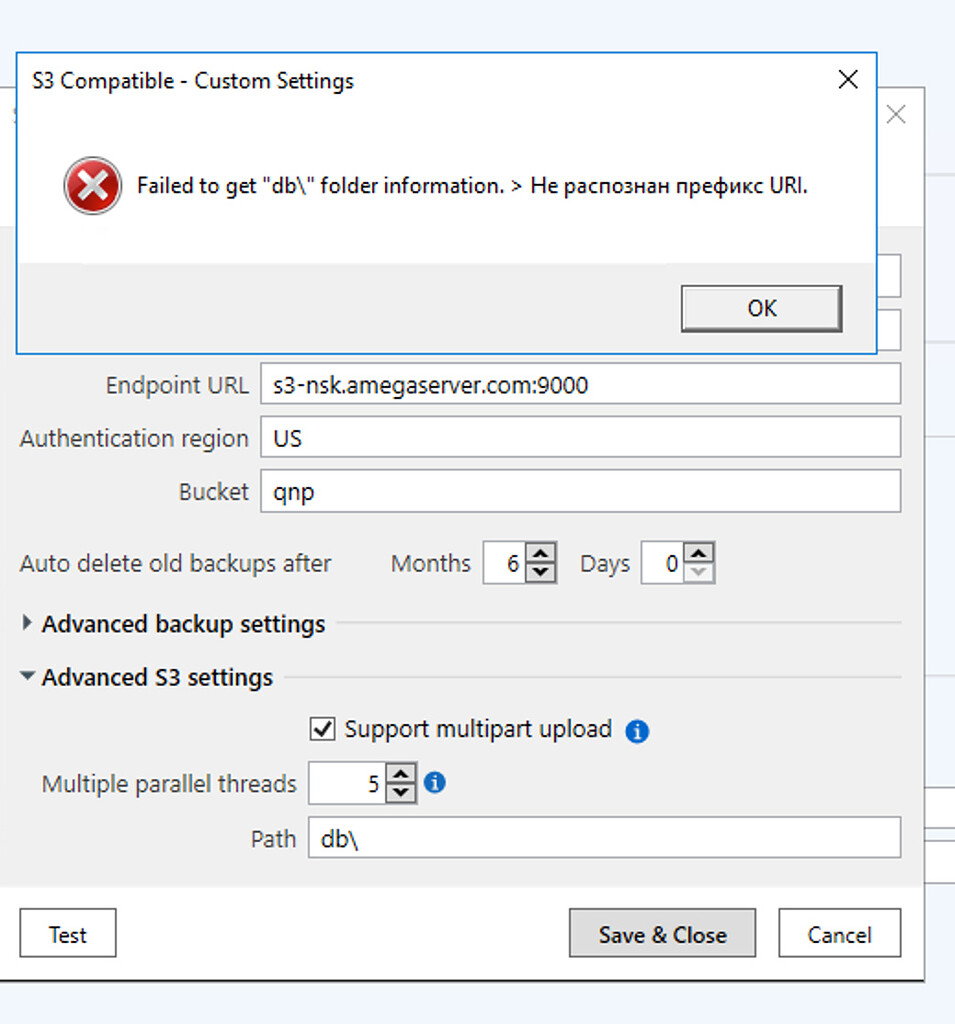Click the info icon beside Multiple parallel threads
The height and width of the screenshot is (1024, 955).
click(434, 784)
